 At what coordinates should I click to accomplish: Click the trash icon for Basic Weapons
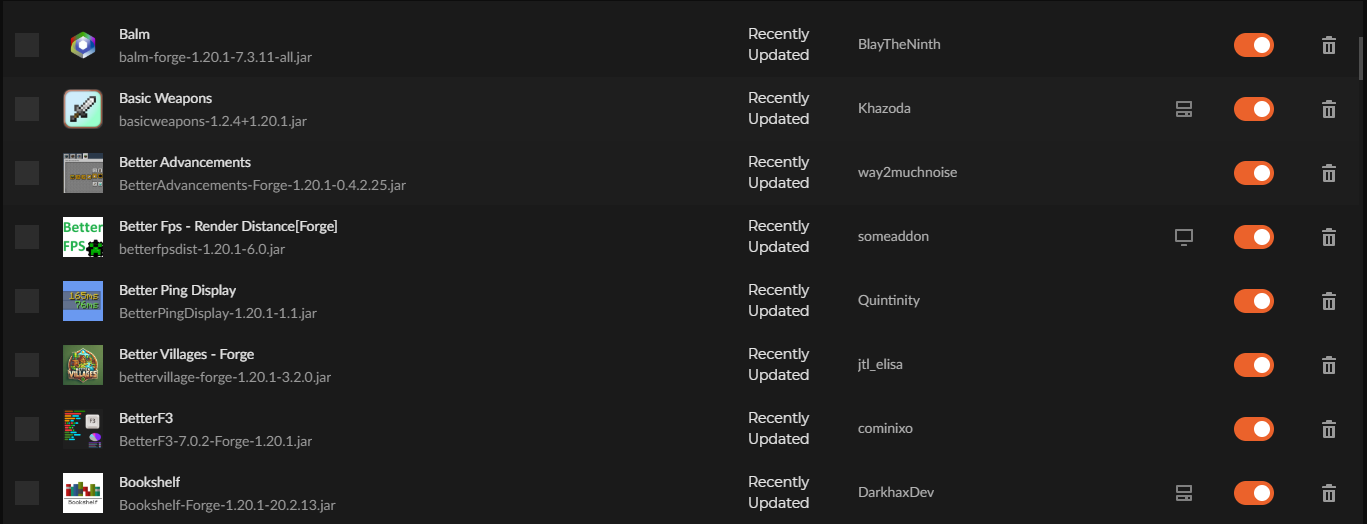1328,109
